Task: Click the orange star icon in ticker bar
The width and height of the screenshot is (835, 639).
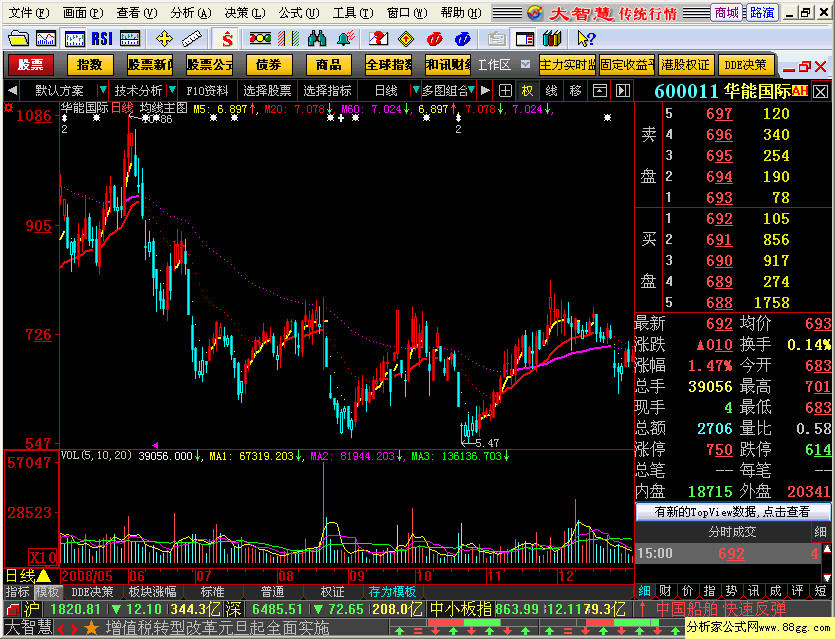Action: (x=92, y=628)
